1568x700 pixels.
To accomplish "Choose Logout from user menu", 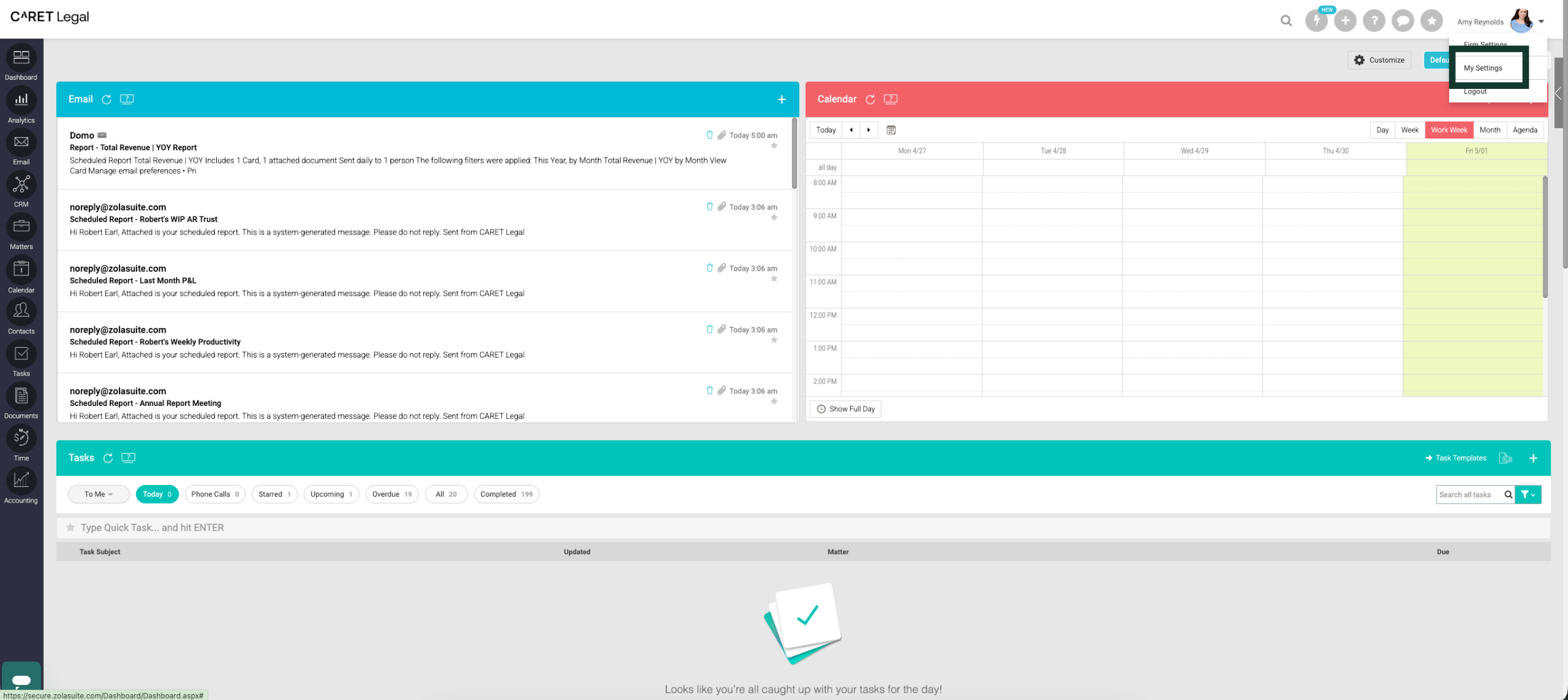I will point(1475,92).
